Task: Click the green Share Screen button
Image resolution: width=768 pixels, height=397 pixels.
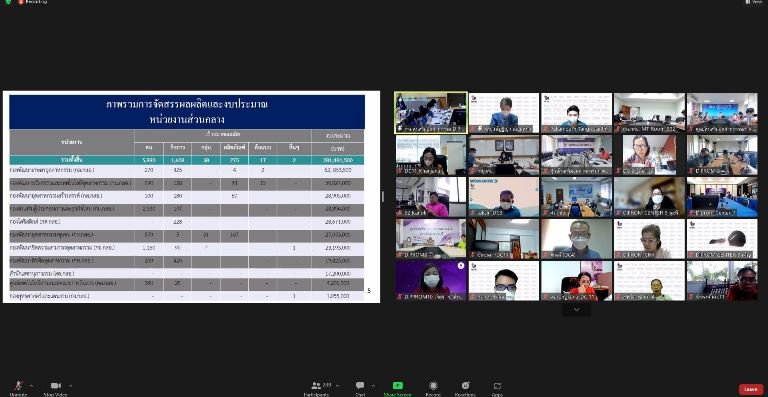Action: 397,388
